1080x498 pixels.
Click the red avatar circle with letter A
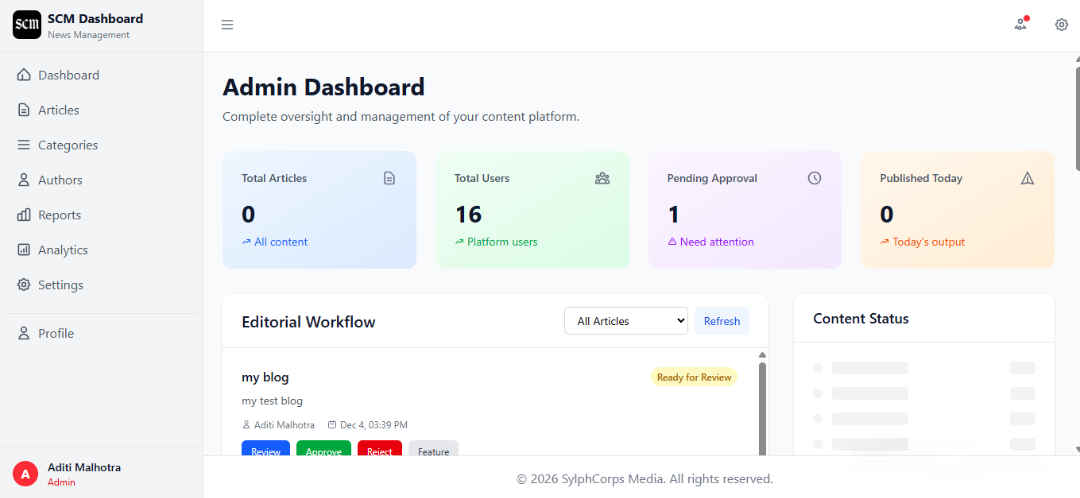25,474
